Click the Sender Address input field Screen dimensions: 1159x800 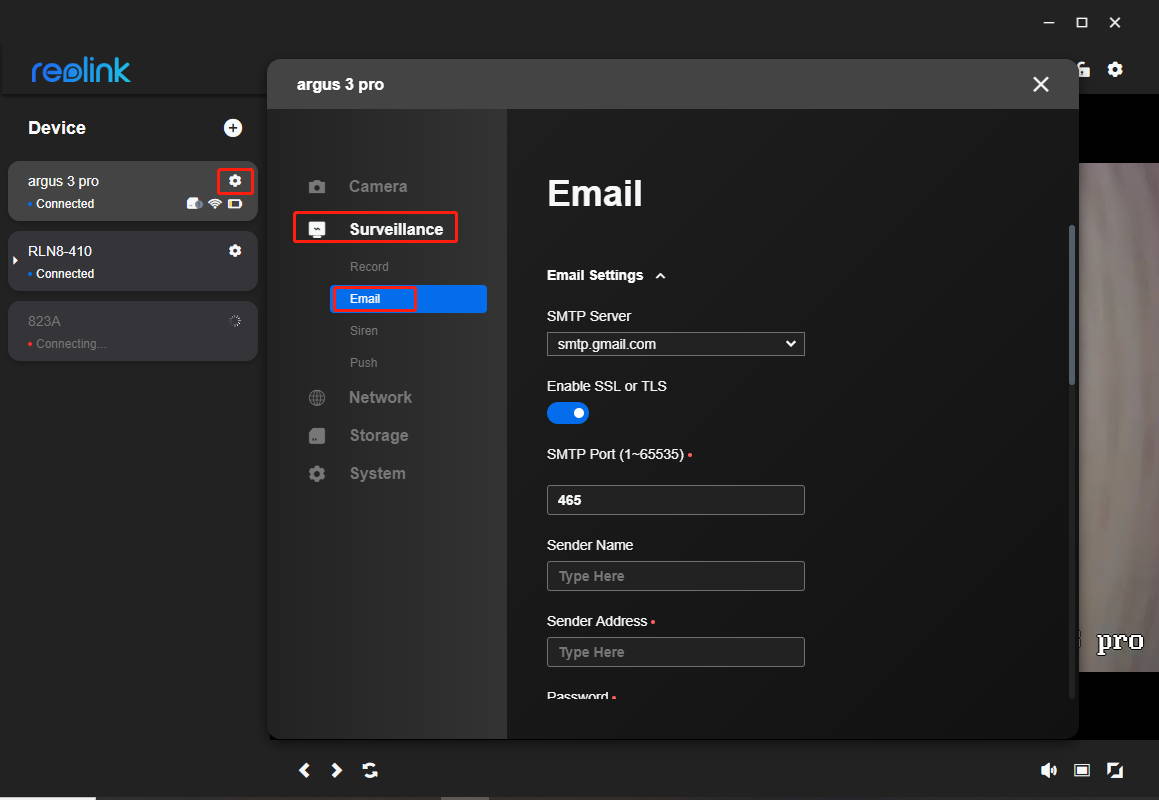coord(676,652)
